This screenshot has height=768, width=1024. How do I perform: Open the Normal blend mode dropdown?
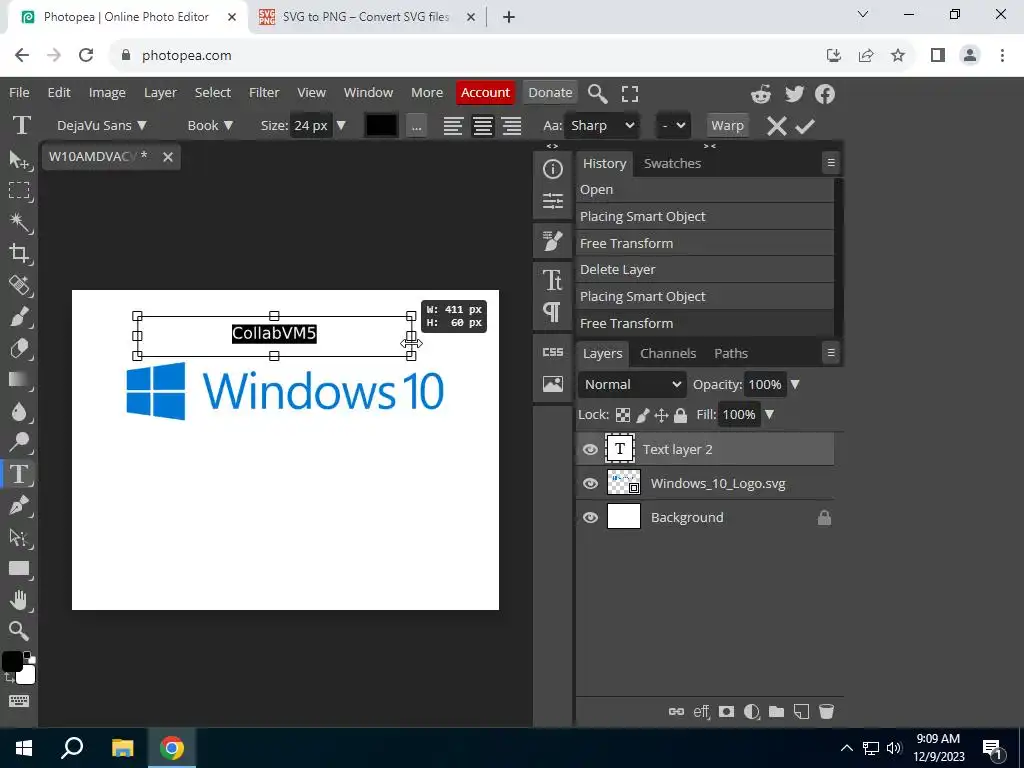(x=632, y=385)
